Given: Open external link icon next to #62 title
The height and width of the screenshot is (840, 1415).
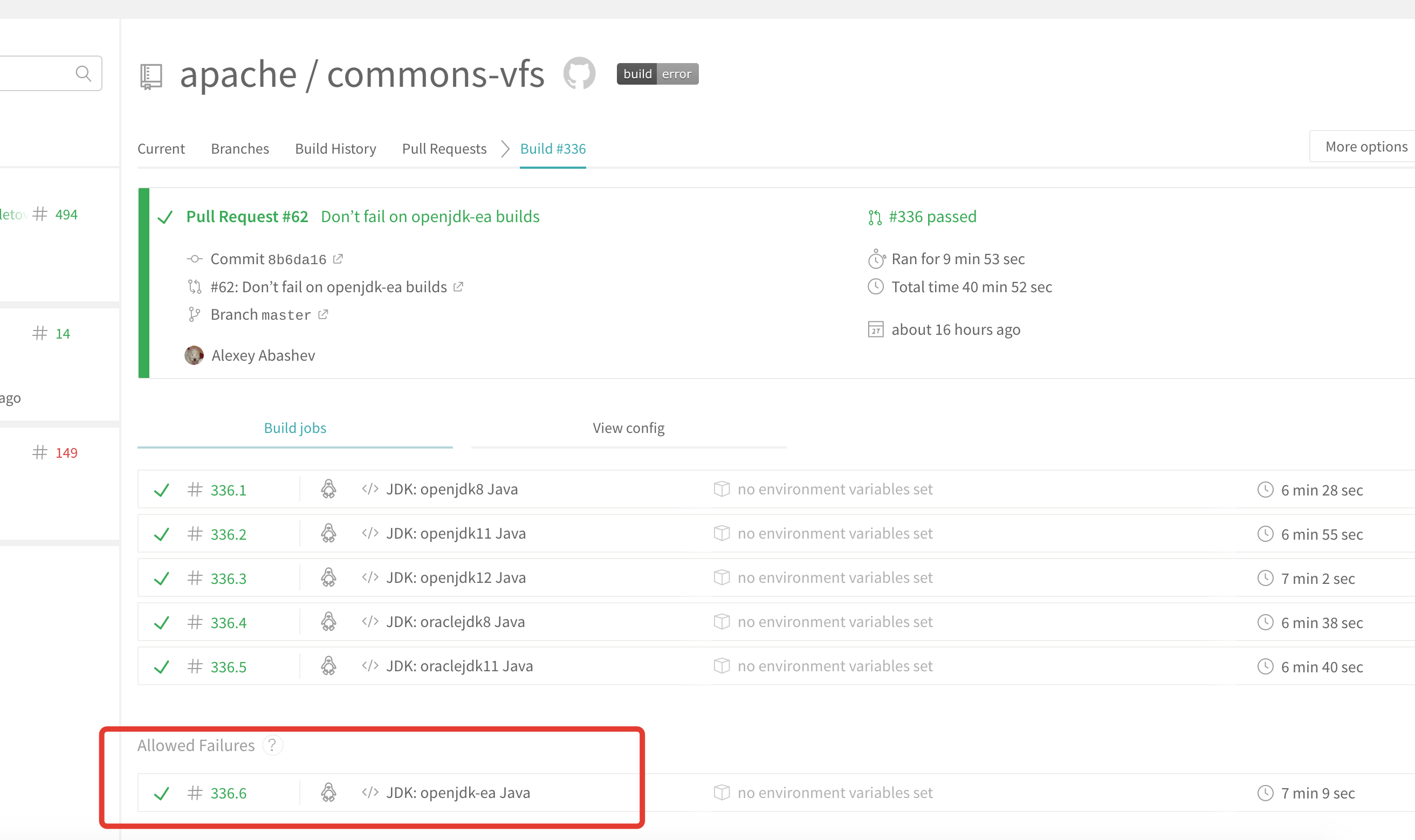Looking at the screenshot, I should (458, 287).
